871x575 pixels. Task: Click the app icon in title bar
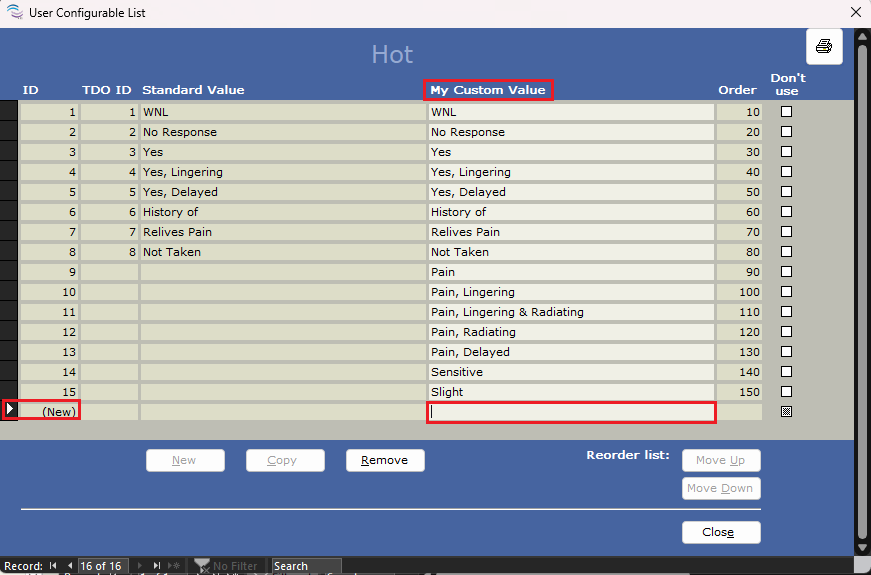[x=14, y=13]
